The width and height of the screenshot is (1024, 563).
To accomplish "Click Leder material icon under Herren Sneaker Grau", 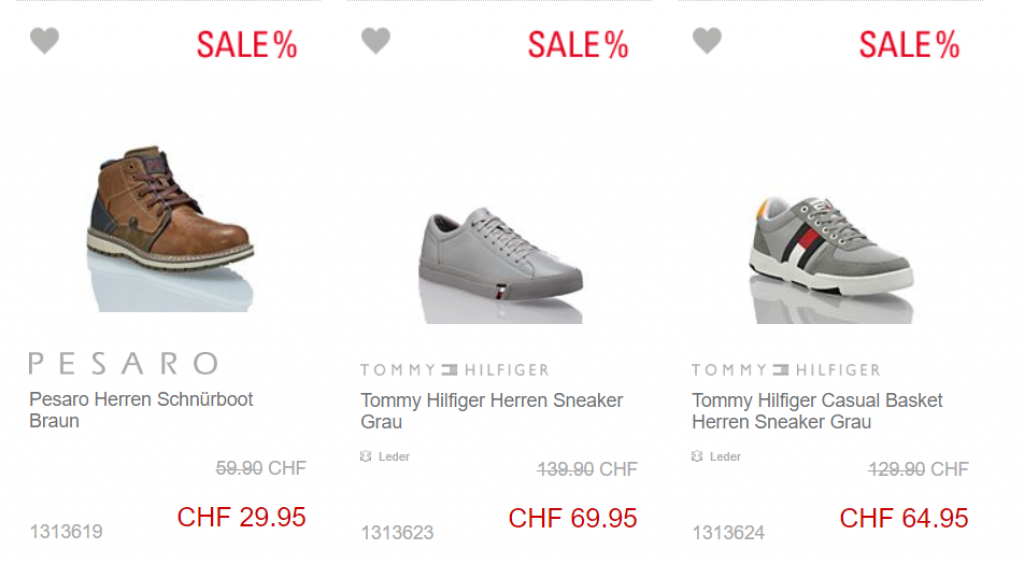I will [x=366, y=457].
